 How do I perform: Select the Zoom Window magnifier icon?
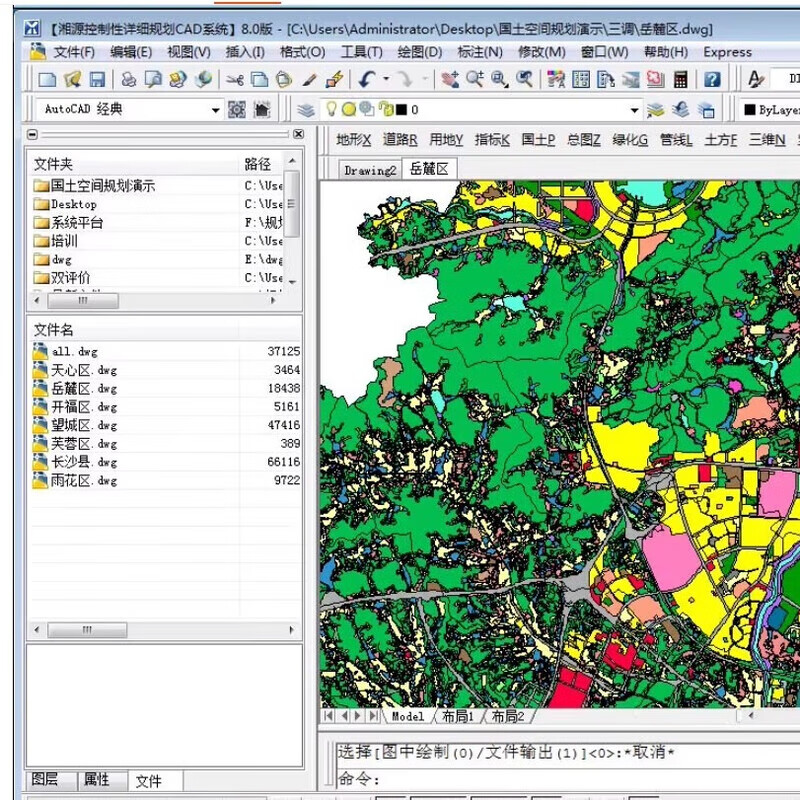[x=500, y=78]
